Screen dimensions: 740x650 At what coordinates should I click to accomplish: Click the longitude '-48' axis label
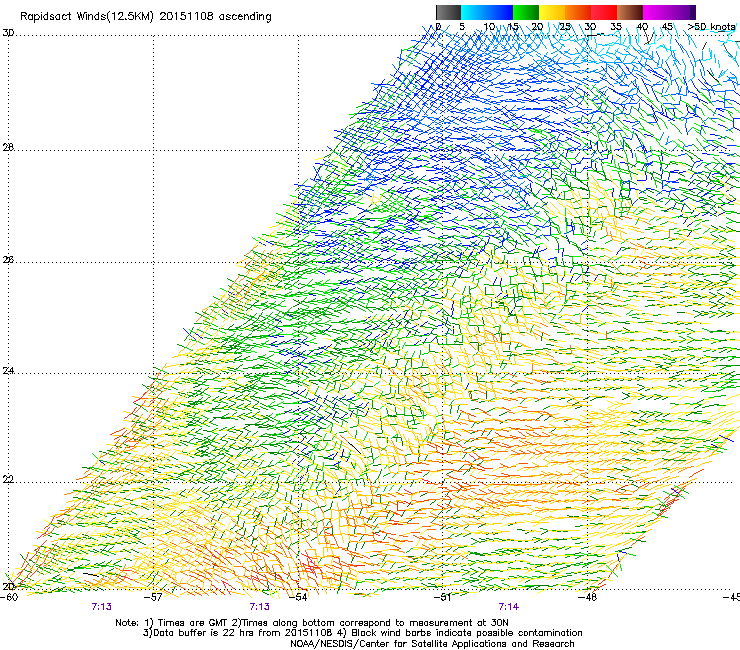(587, 597)
